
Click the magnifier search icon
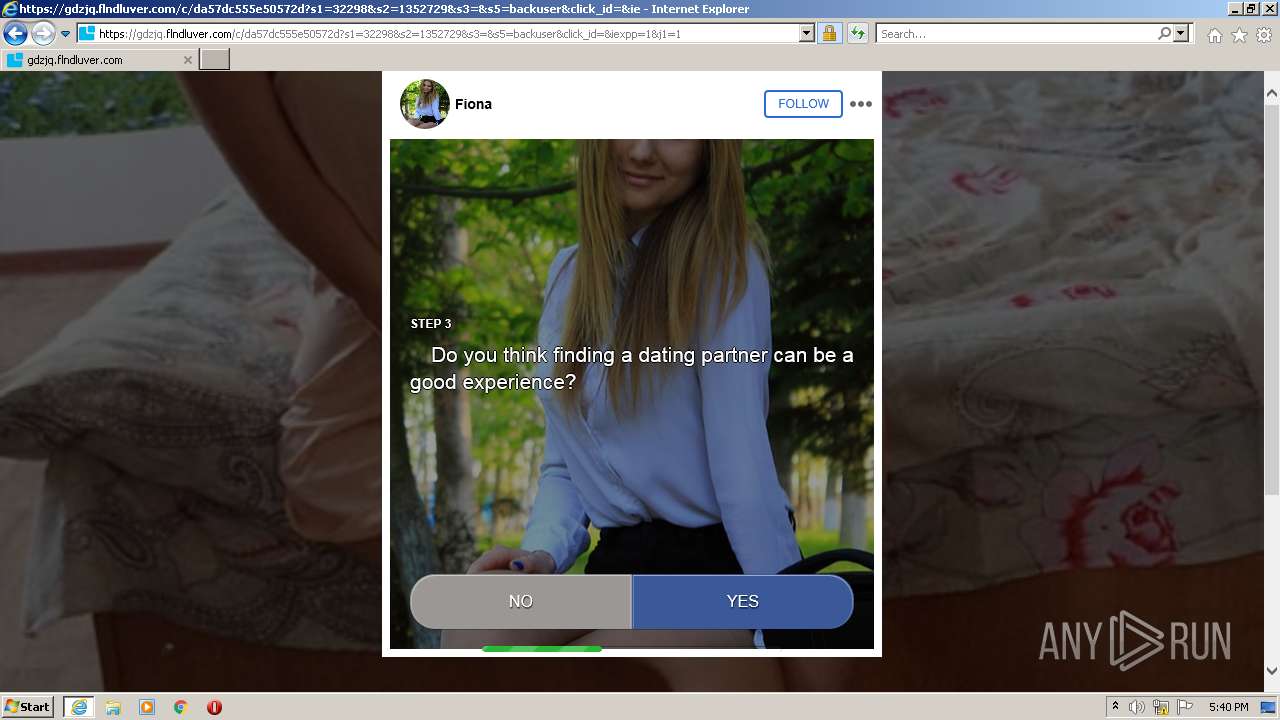pos(1164,34)
